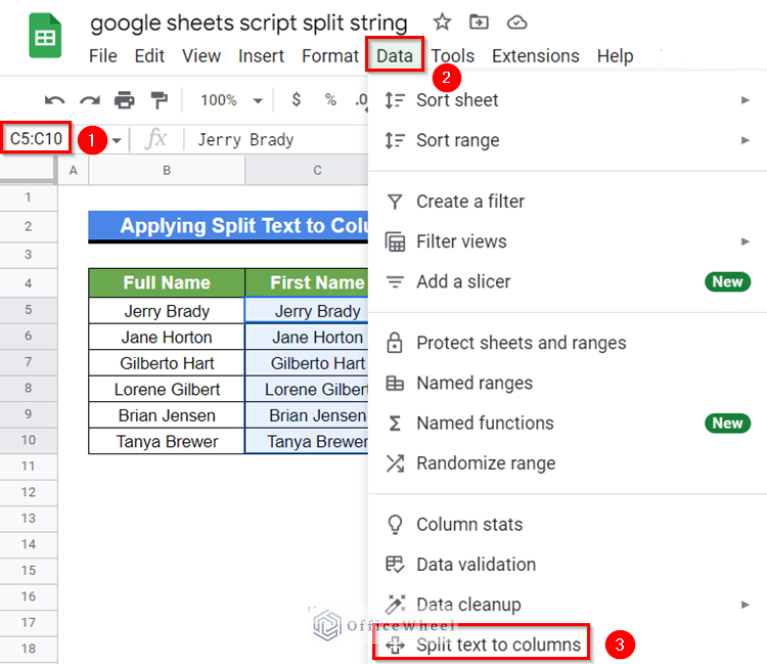Click the formula bar input showing Jerry Brady
The image size is (767, 664).
click(x=270, y=140)
